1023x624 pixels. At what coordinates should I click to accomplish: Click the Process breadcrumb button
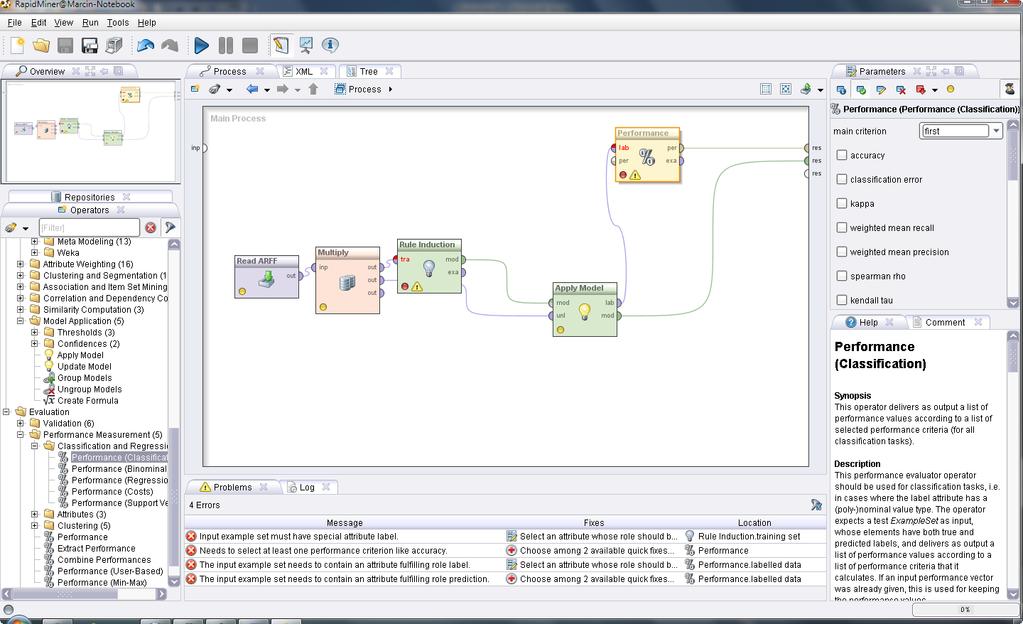pyautogui.click(x=364, y=89)
